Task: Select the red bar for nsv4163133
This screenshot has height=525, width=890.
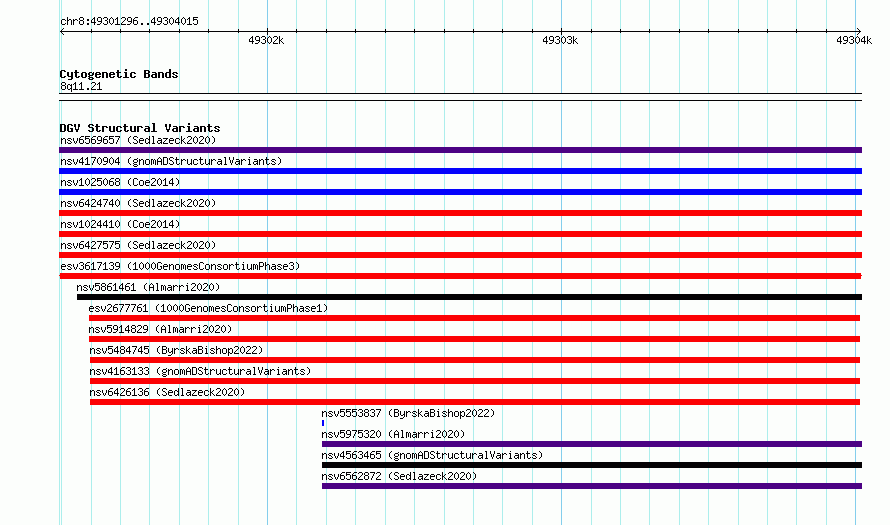Action: 475,381
